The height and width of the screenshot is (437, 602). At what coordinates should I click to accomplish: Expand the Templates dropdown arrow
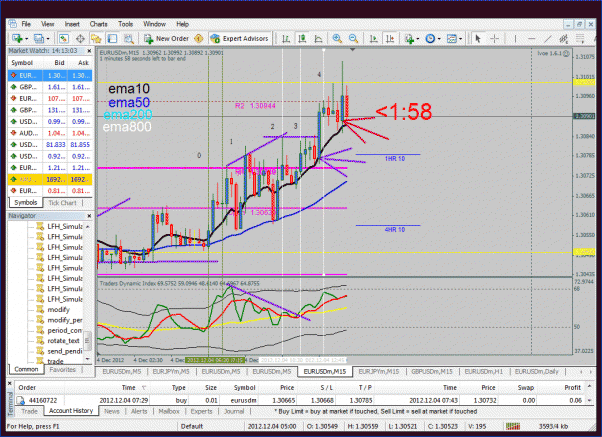[460, 39]
